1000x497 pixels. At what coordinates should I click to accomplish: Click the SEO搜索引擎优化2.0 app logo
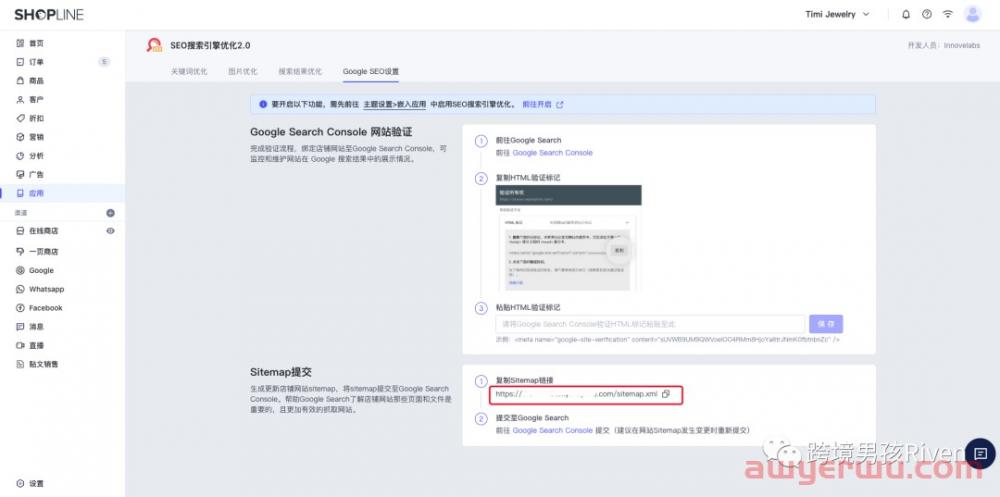point(154,45)
